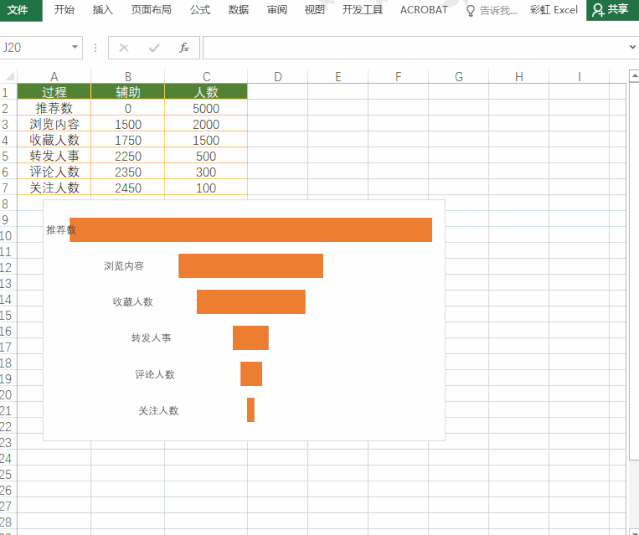Click cell 浏览内容 in column A
Screen dimensions: 639x535
(x=54, y=124)
